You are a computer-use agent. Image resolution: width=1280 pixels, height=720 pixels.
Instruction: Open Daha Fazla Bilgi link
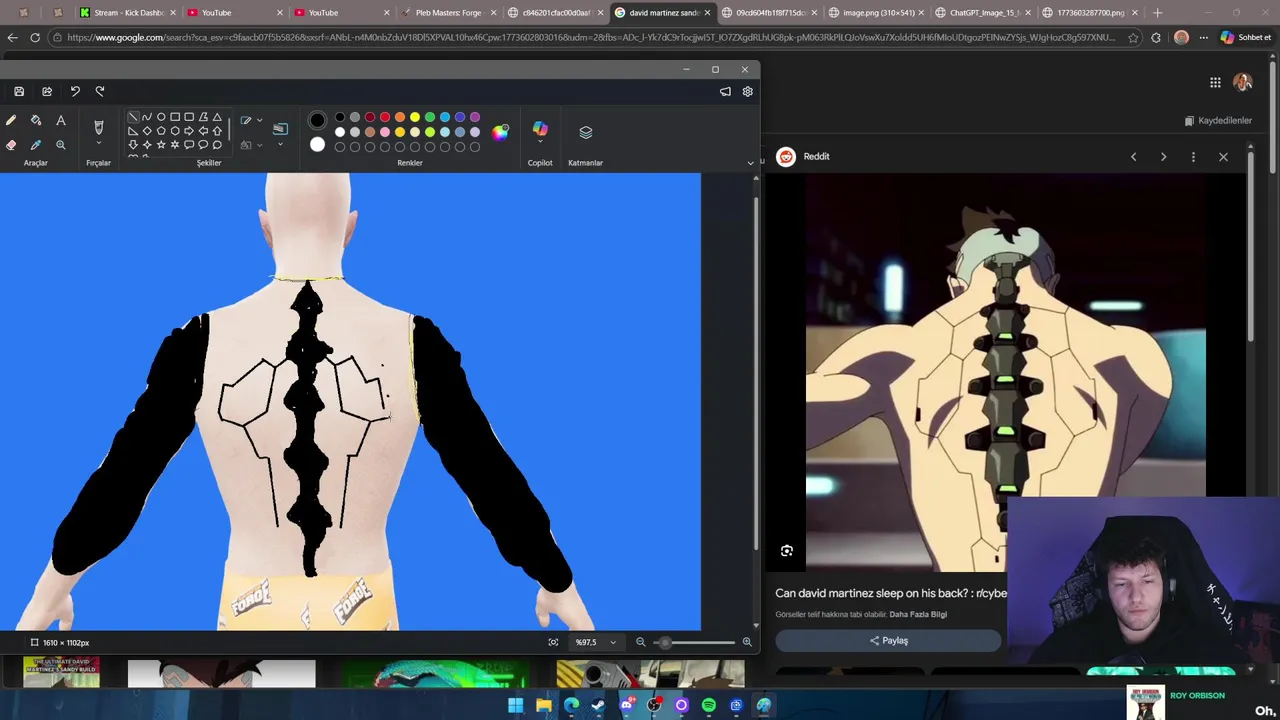coord(918,614)
